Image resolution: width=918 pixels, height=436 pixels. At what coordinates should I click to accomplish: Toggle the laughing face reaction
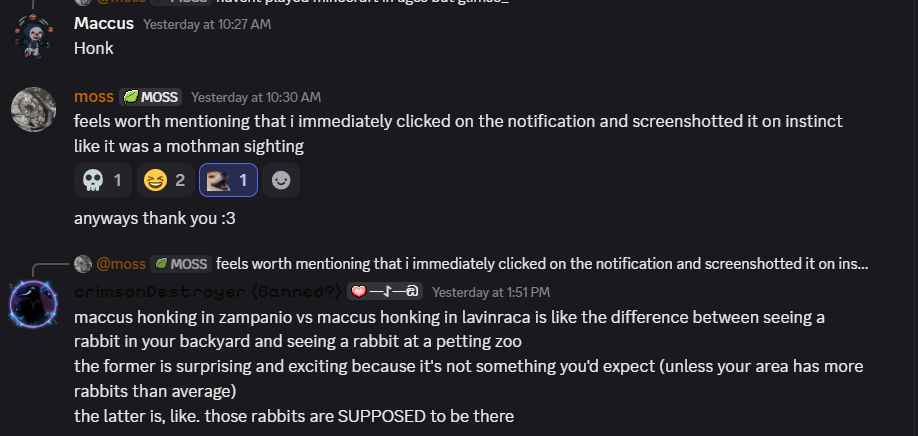(x=165, y=181)
